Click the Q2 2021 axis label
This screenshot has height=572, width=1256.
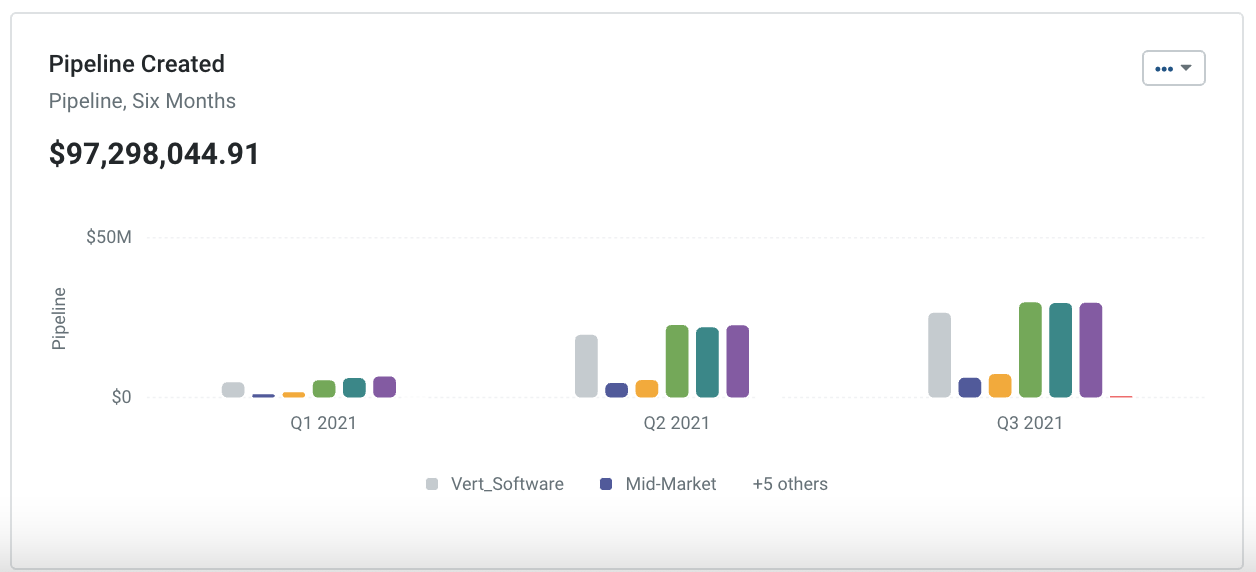click(x=676, y=423)
